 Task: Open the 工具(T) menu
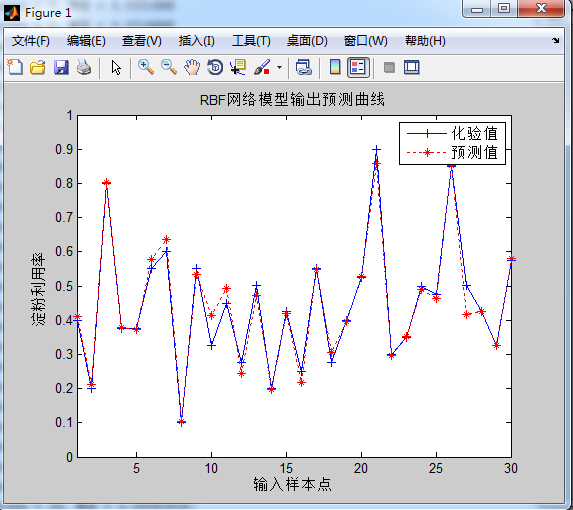[x=251, y=41]
